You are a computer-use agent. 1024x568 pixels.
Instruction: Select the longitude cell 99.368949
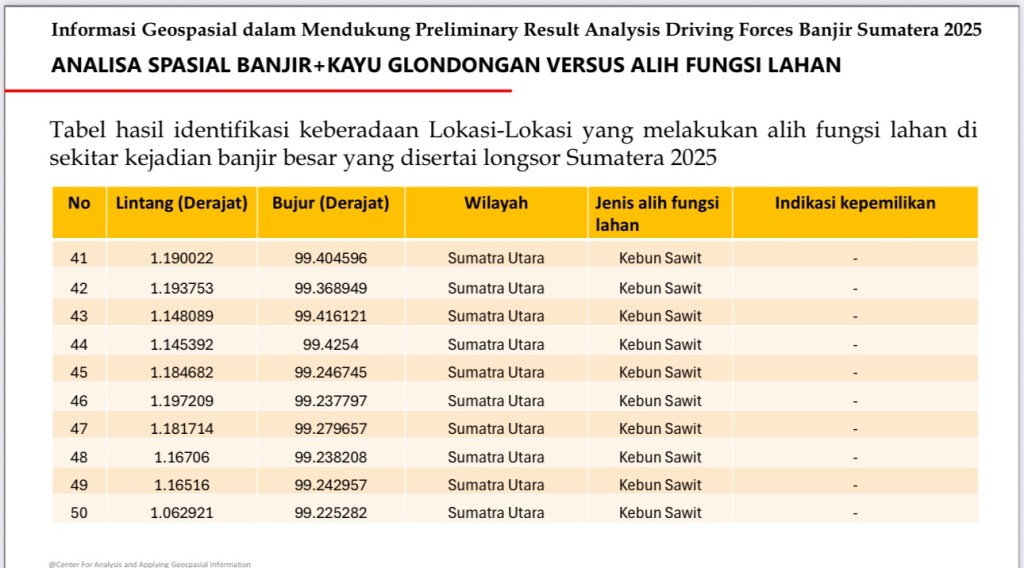tap(330, 288)
